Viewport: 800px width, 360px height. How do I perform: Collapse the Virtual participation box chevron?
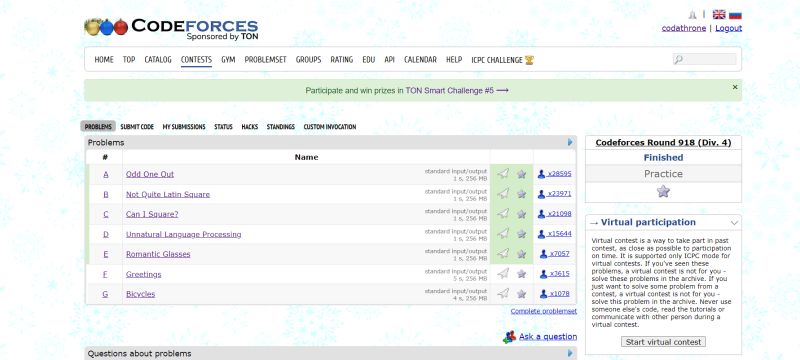pos(734,223)
